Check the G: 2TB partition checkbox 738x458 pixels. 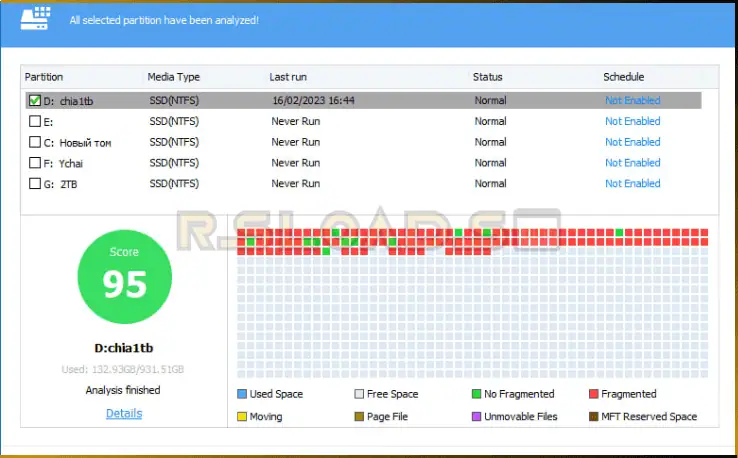click(35, 183)
